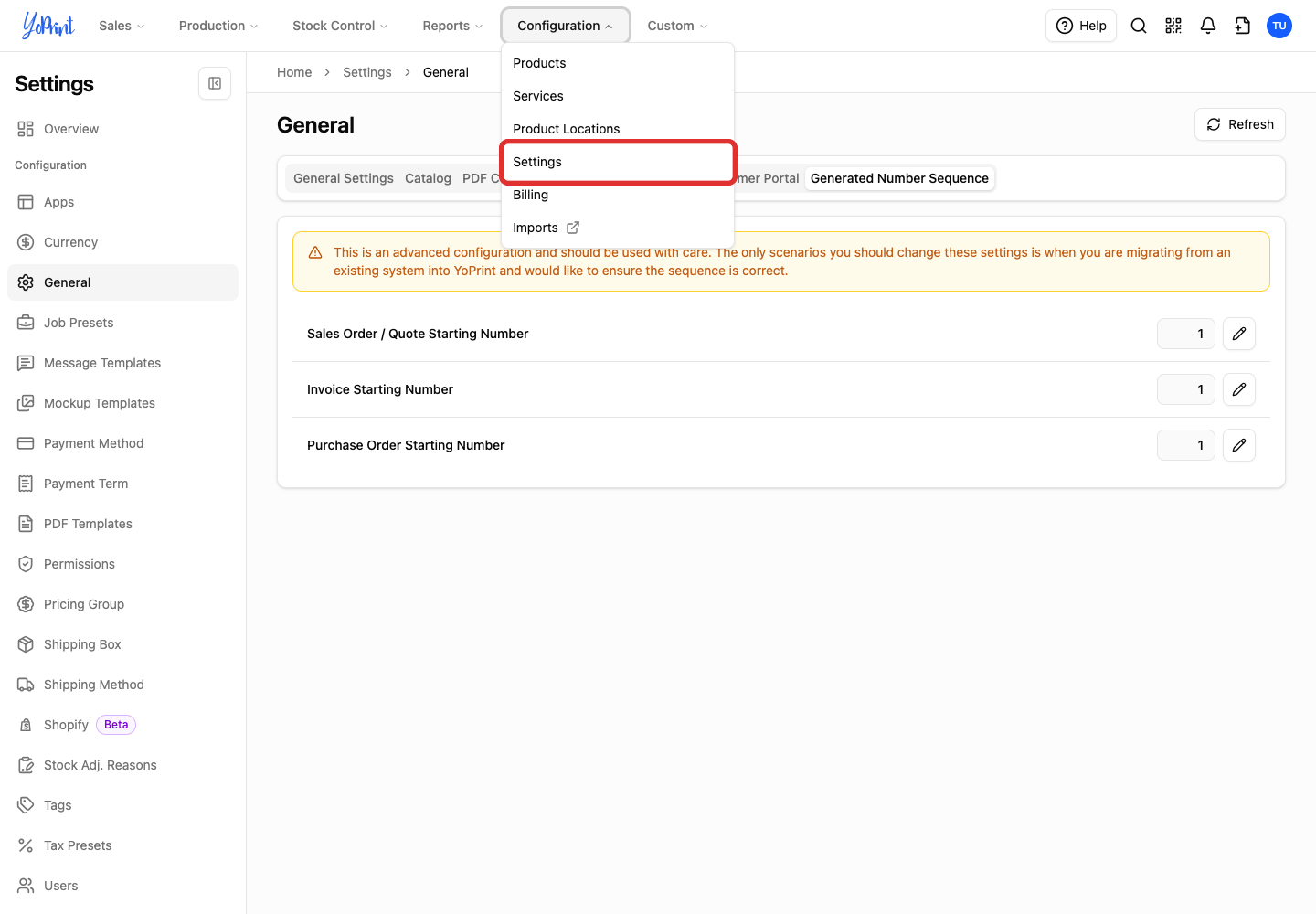Image resolution: width=1316 pixels, height=914 pixels.
Task: Click the Currency sidebar icon
Action: coord(26,242)
